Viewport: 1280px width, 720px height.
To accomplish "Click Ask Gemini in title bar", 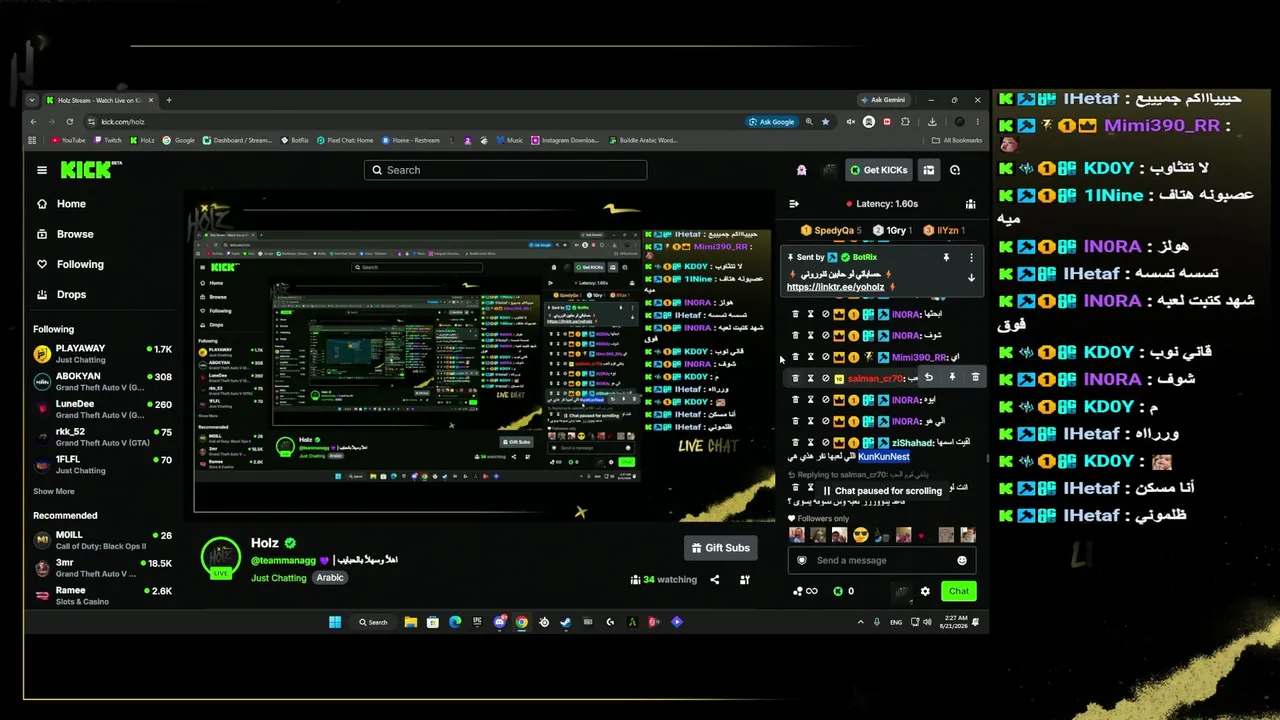I will [882, 100].
